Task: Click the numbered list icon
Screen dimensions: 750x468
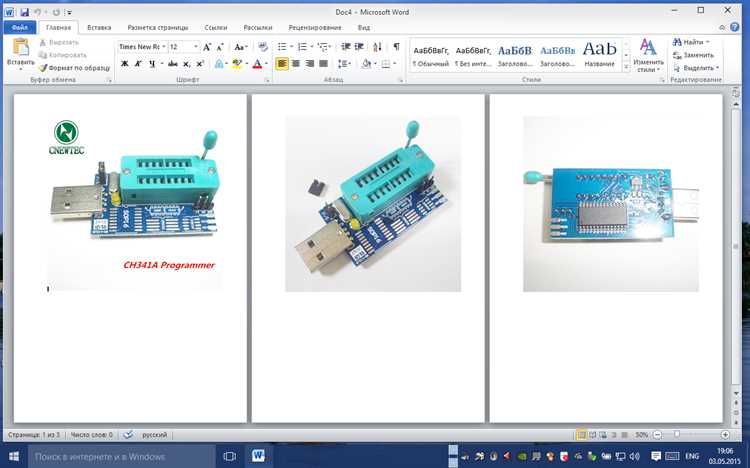Action: tap(302, 47)
